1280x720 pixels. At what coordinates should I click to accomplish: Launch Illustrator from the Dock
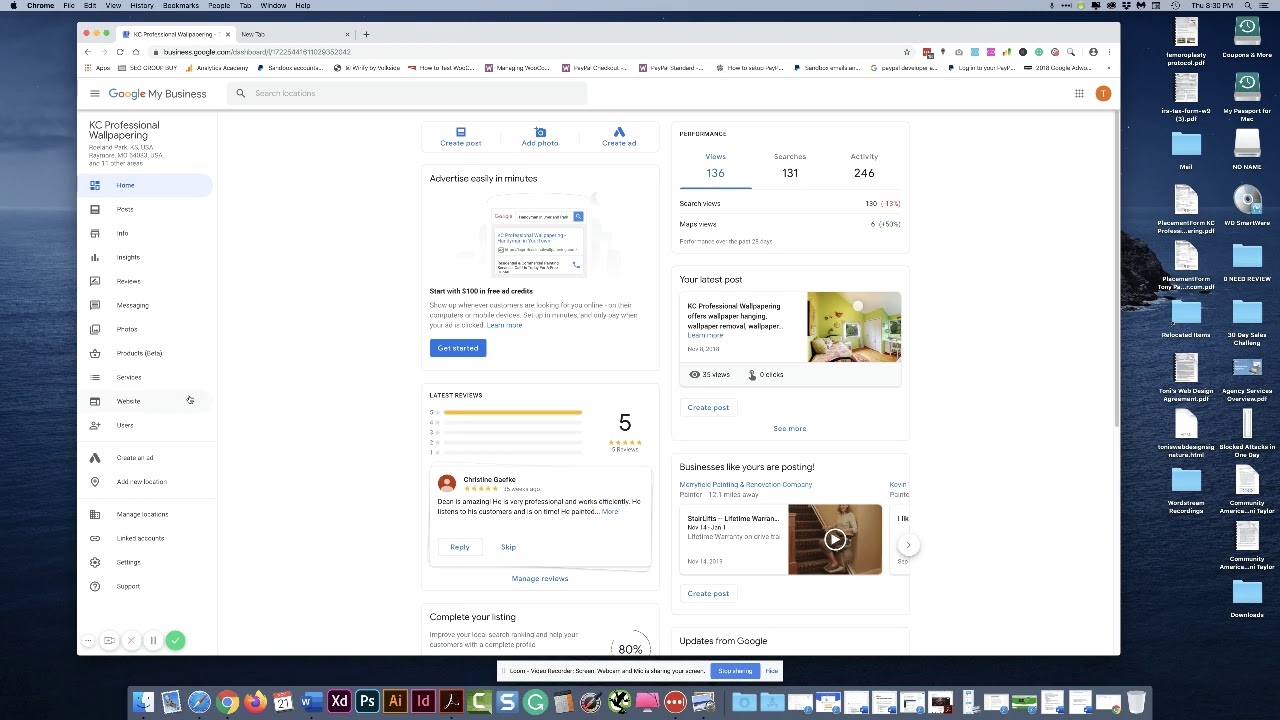pyautogui.click(x=395, y=702)
